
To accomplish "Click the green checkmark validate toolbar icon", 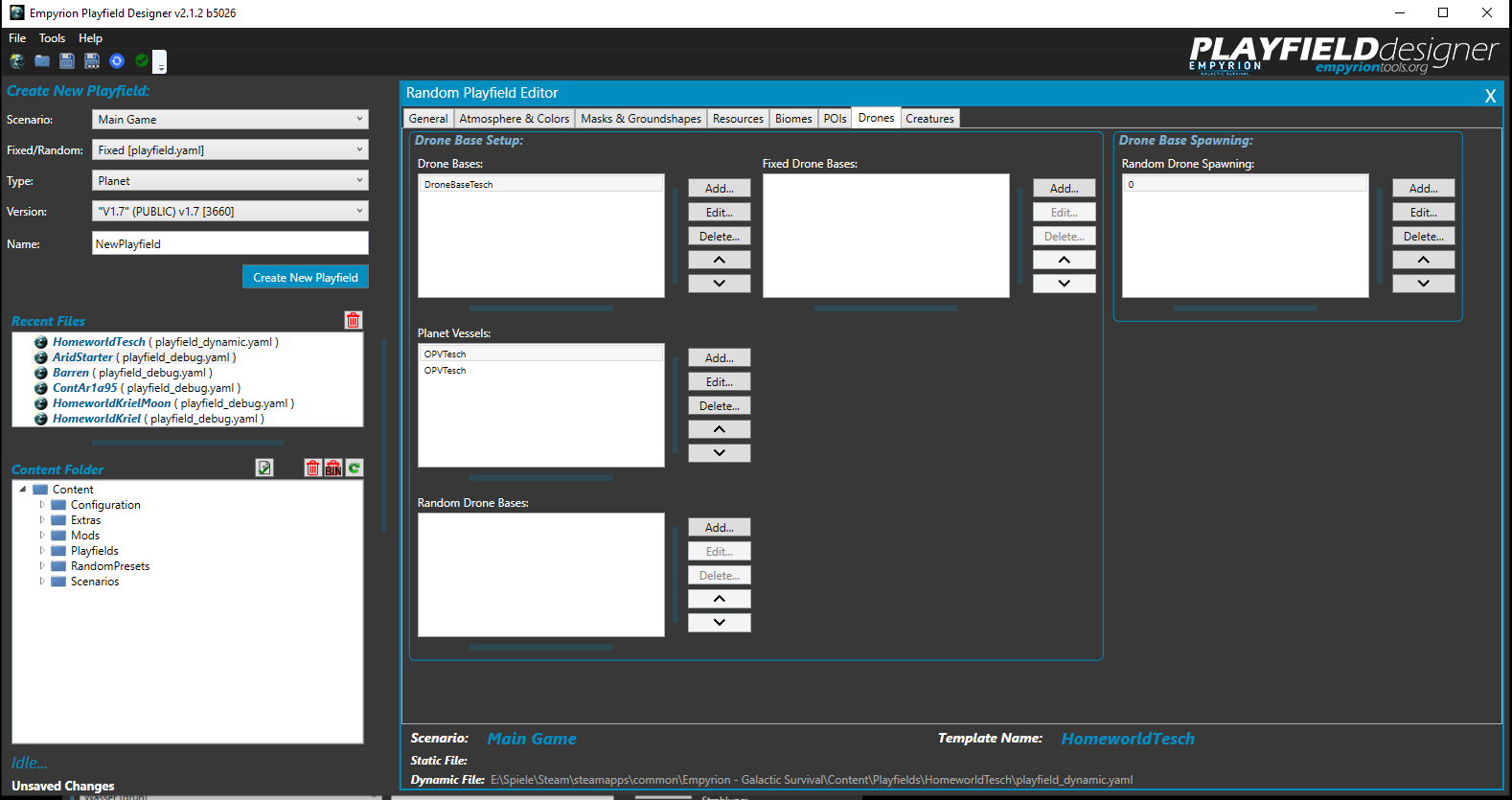I will pyautogui.click(x=142, y=61).
